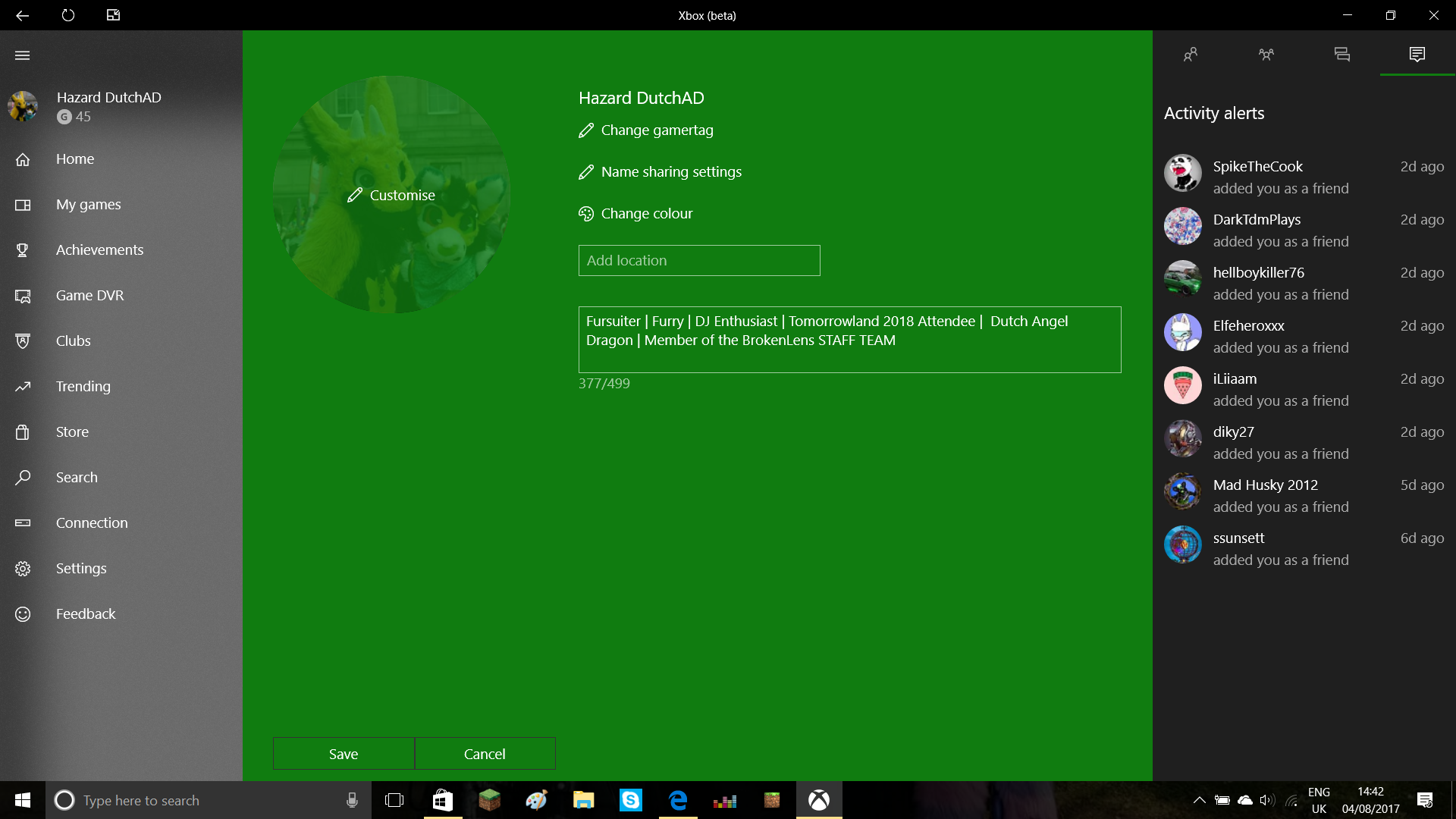Switch to the Messages panel tab
Screen dimensions: 1456x819
point(1342,54)
